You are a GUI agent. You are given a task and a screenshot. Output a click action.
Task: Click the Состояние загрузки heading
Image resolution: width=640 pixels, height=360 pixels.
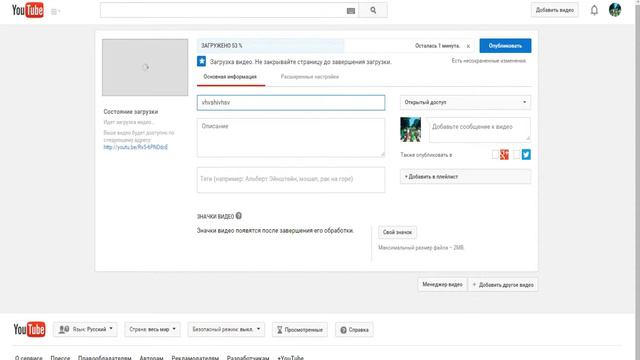tap(131, 111)
